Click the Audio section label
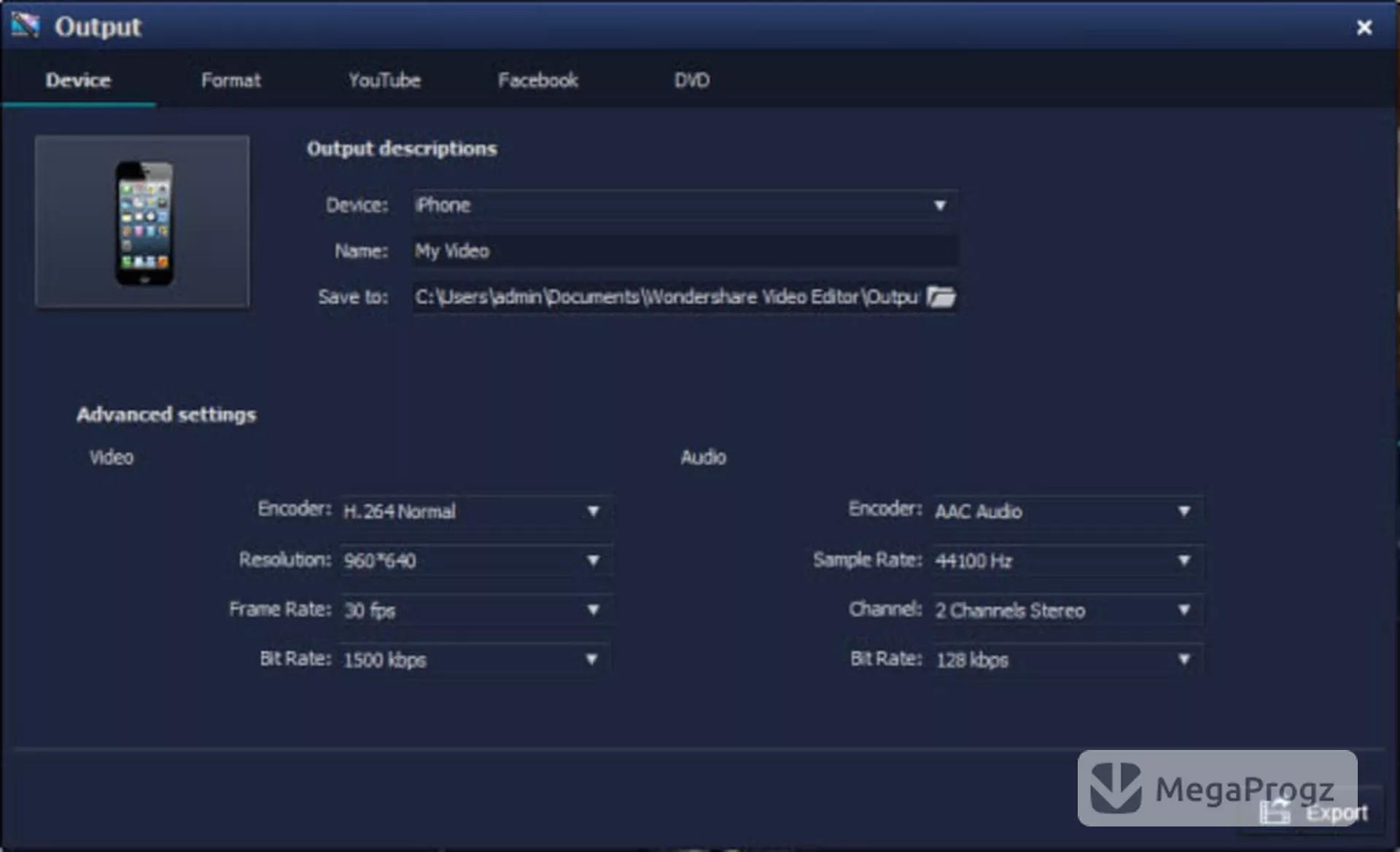 pyautogui.click(x=704, y=457)
